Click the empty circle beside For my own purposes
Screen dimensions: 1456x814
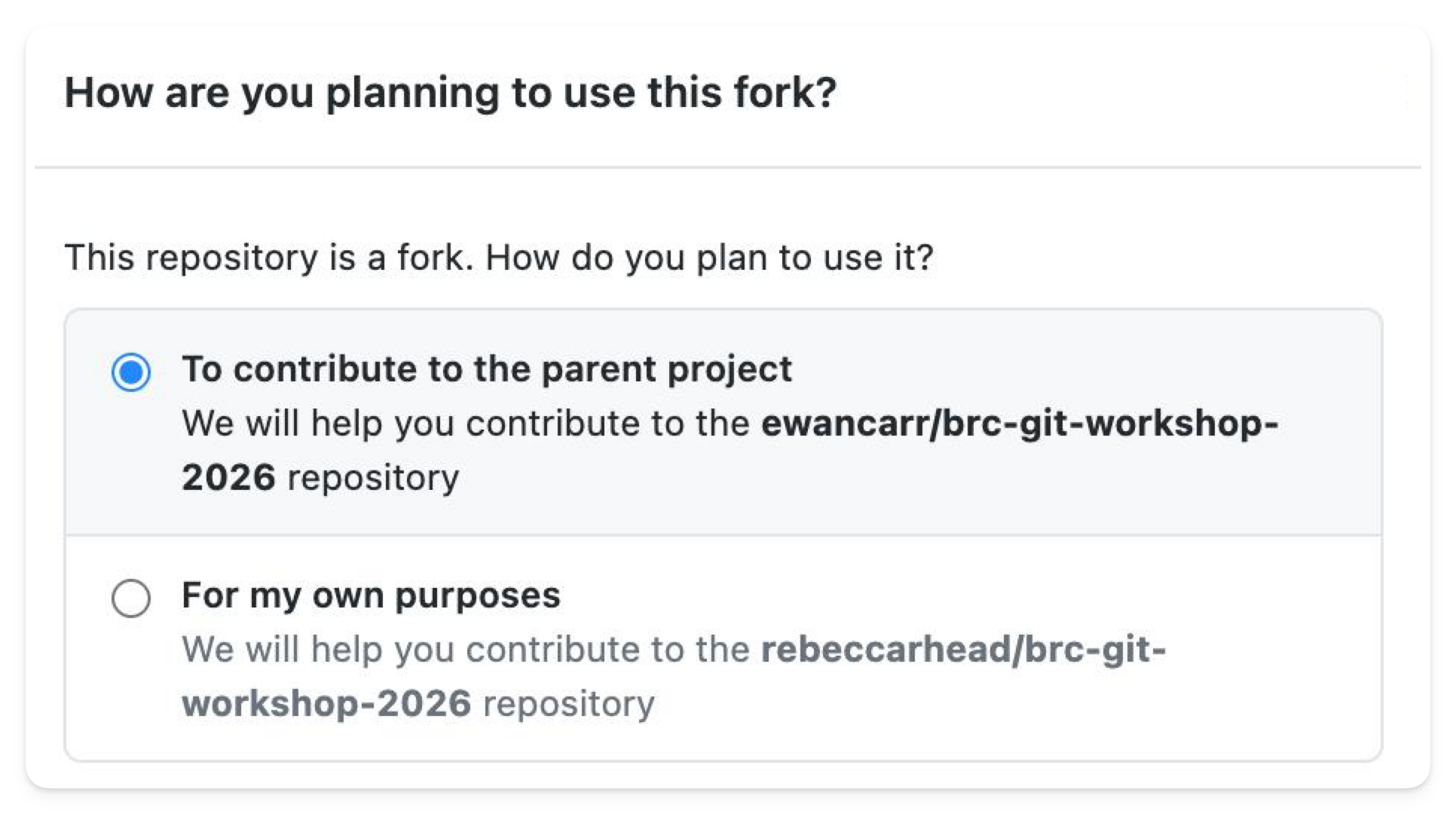coord(131,598)
